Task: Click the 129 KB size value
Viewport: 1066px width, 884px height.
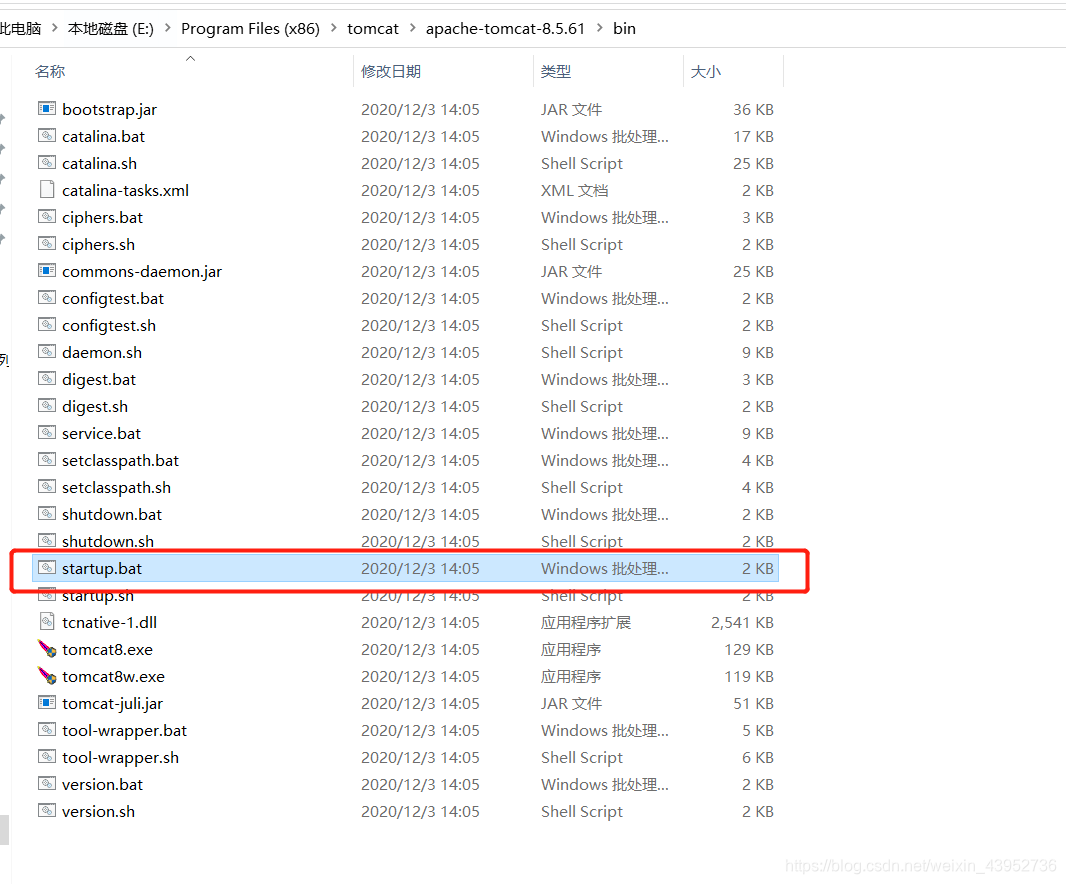Action: click(749, 649)
